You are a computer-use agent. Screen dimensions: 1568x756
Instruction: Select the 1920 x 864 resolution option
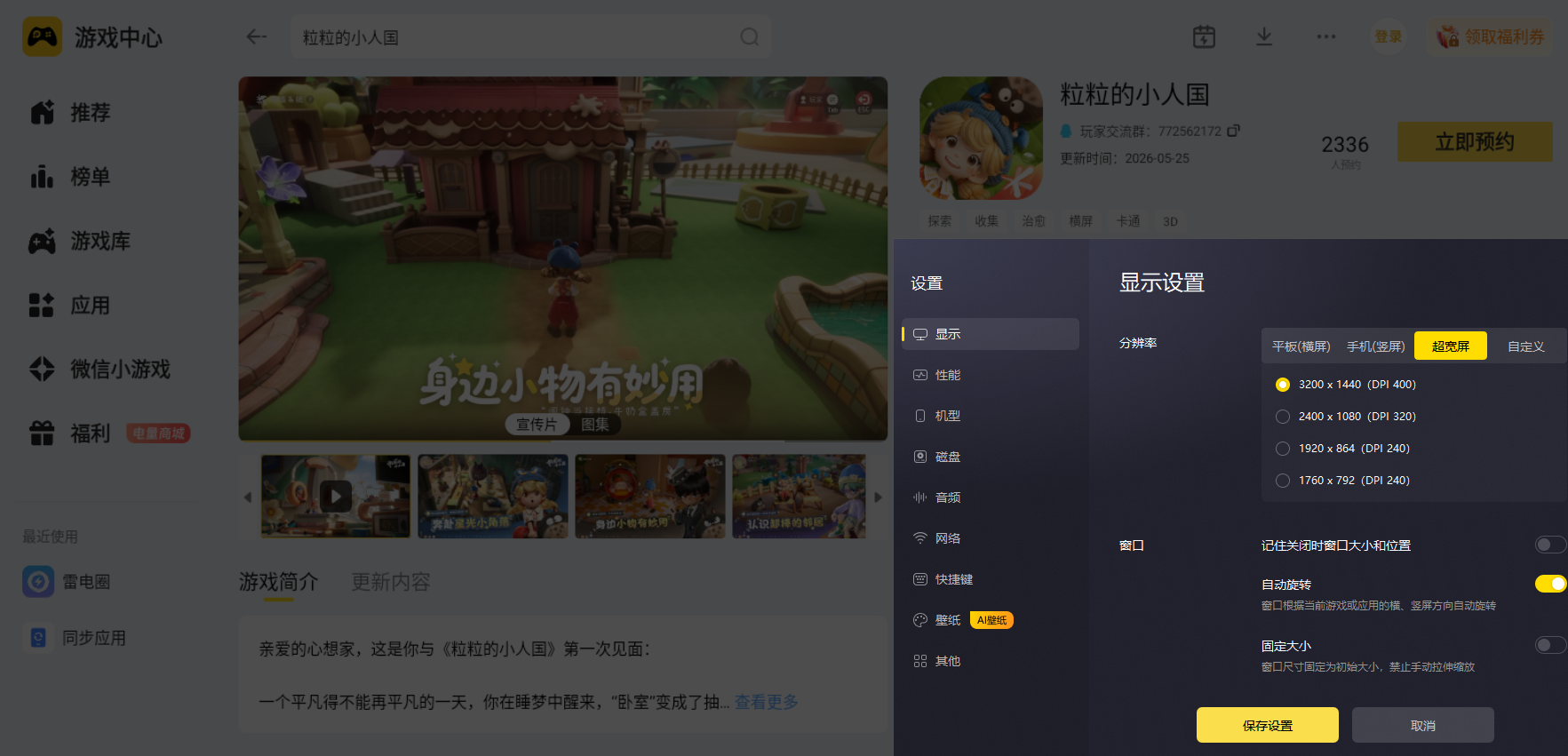point(1283,449)
